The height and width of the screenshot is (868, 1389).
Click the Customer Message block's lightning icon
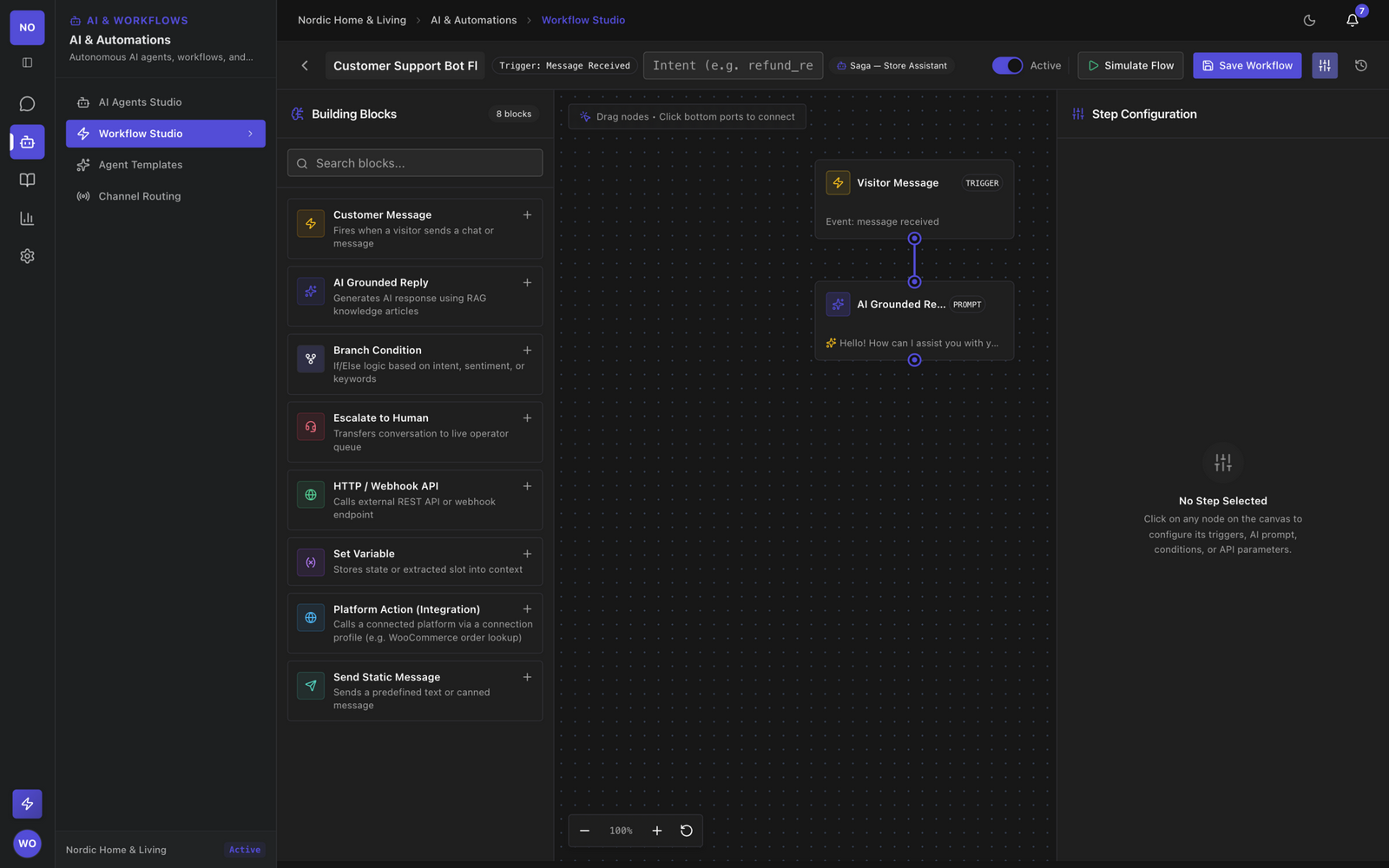pyautogui.click(x=311, y=223)
